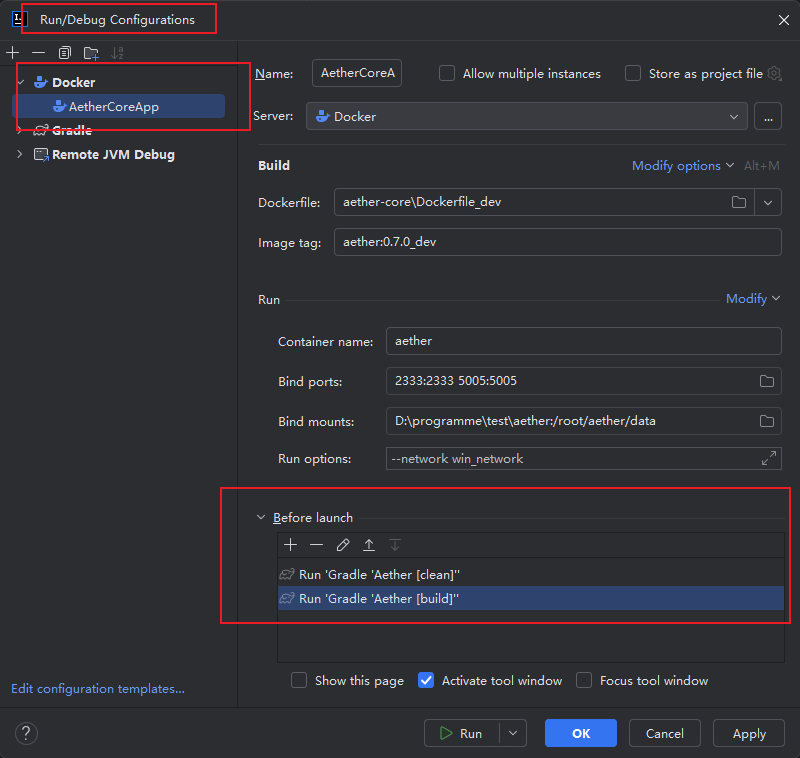
Task: Sort configurations alphabetically
Action: click(x=118, y=53)
